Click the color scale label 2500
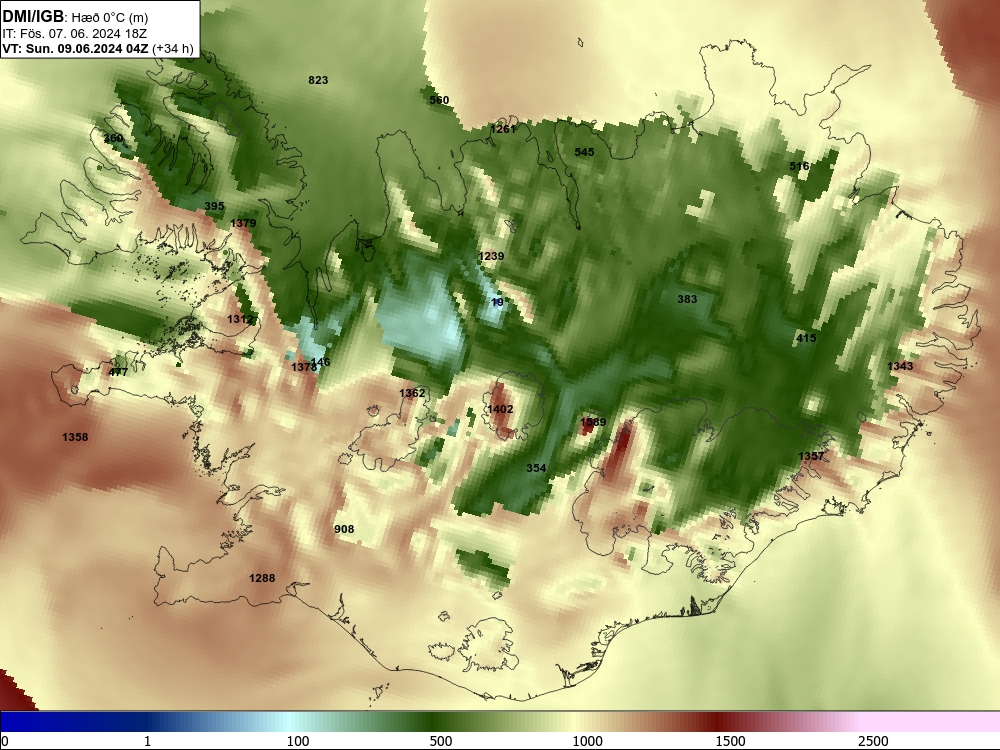Image resolution: width=1000 pixels, height=750 pixels. click(x=873, y=741)
